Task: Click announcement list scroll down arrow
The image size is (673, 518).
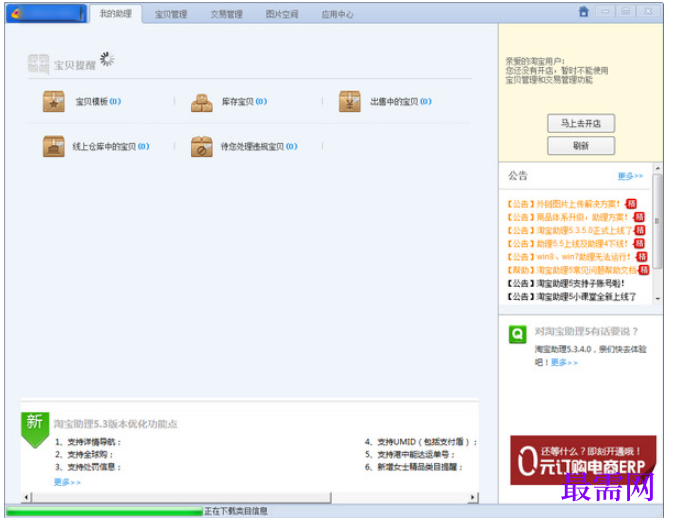Action: click(x=657, y=298)
